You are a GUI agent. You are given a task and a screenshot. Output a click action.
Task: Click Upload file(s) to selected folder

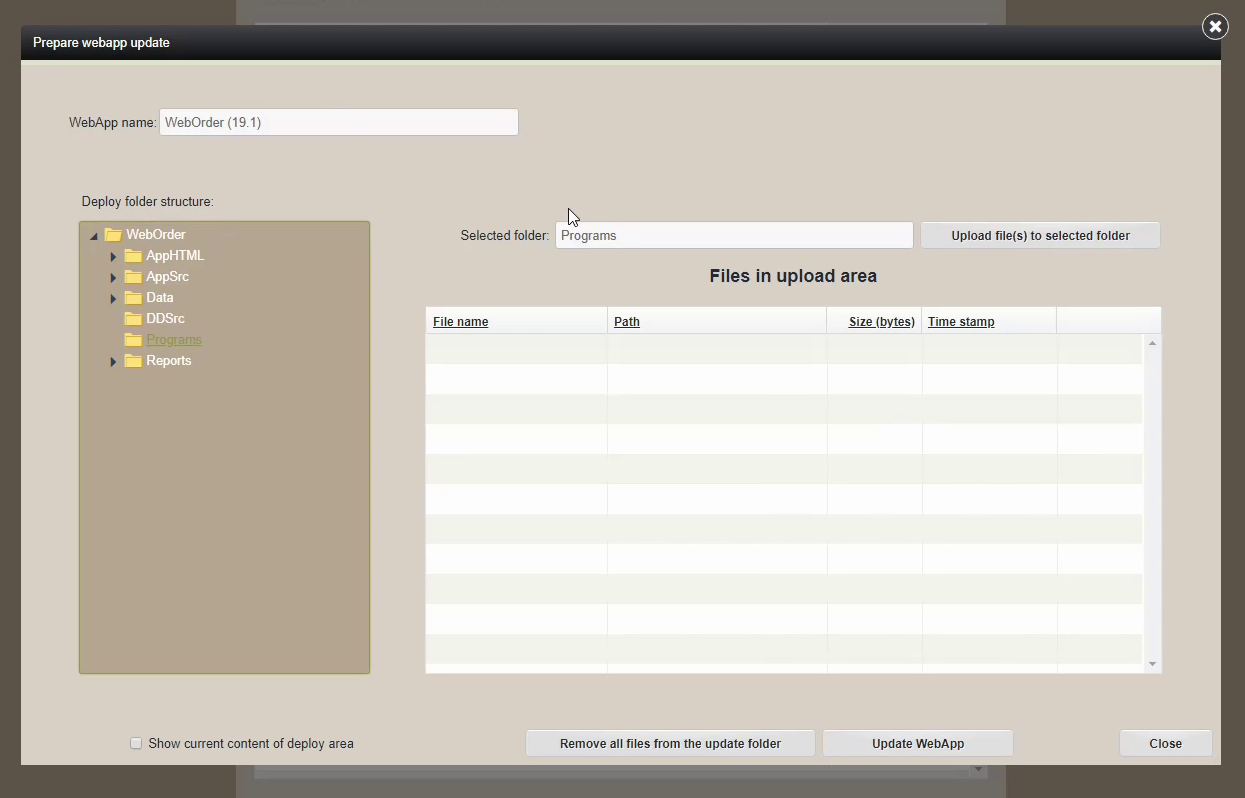click(x=1040, y=236)
